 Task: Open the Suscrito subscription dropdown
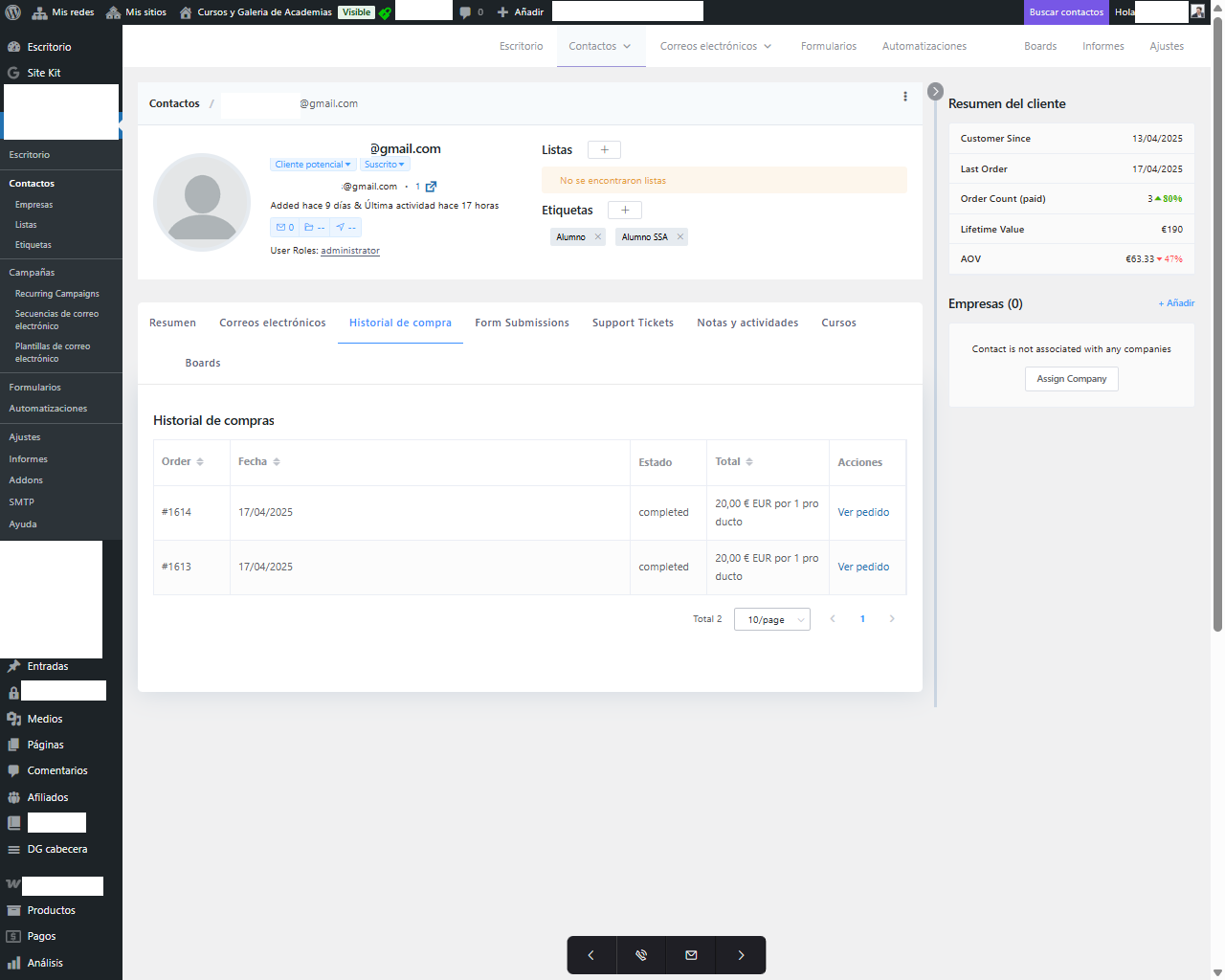384,165
